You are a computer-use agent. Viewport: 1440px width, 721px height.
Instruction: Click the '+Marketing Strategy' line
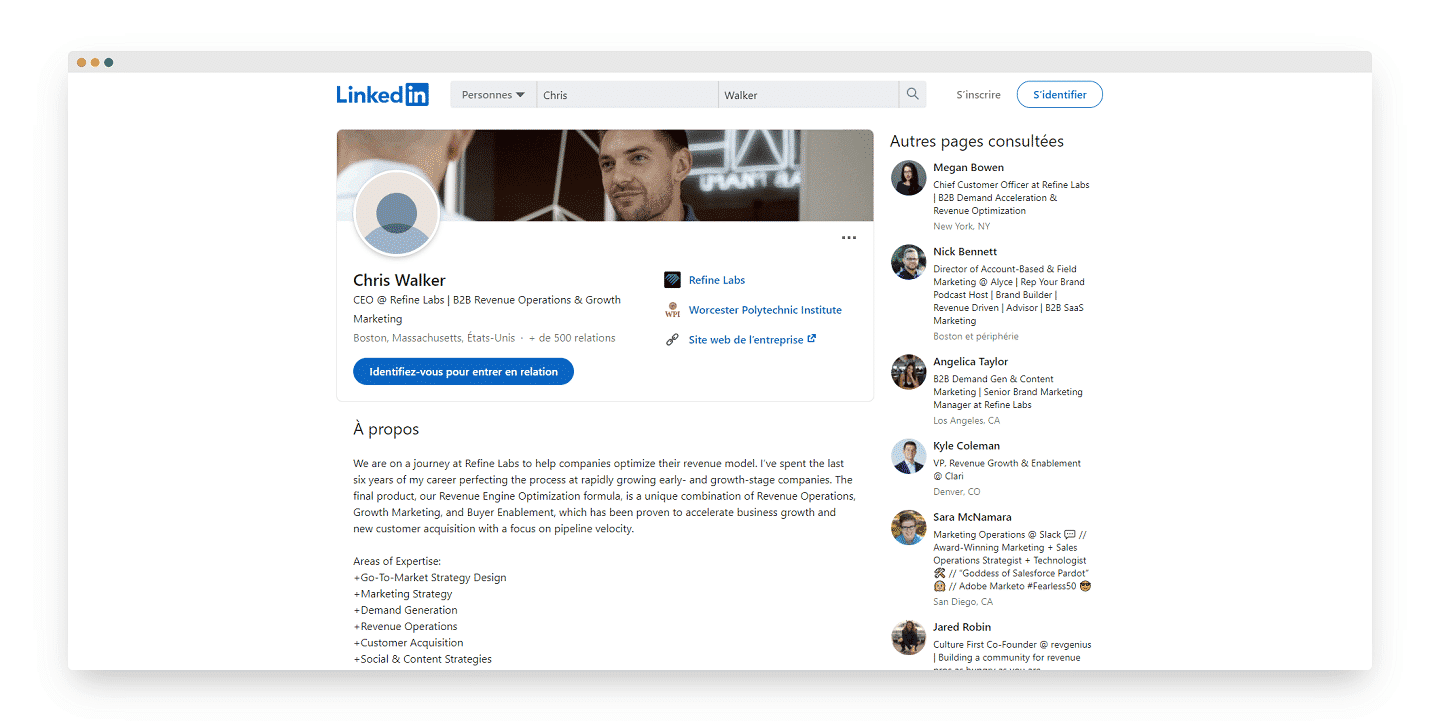(403, 594)
